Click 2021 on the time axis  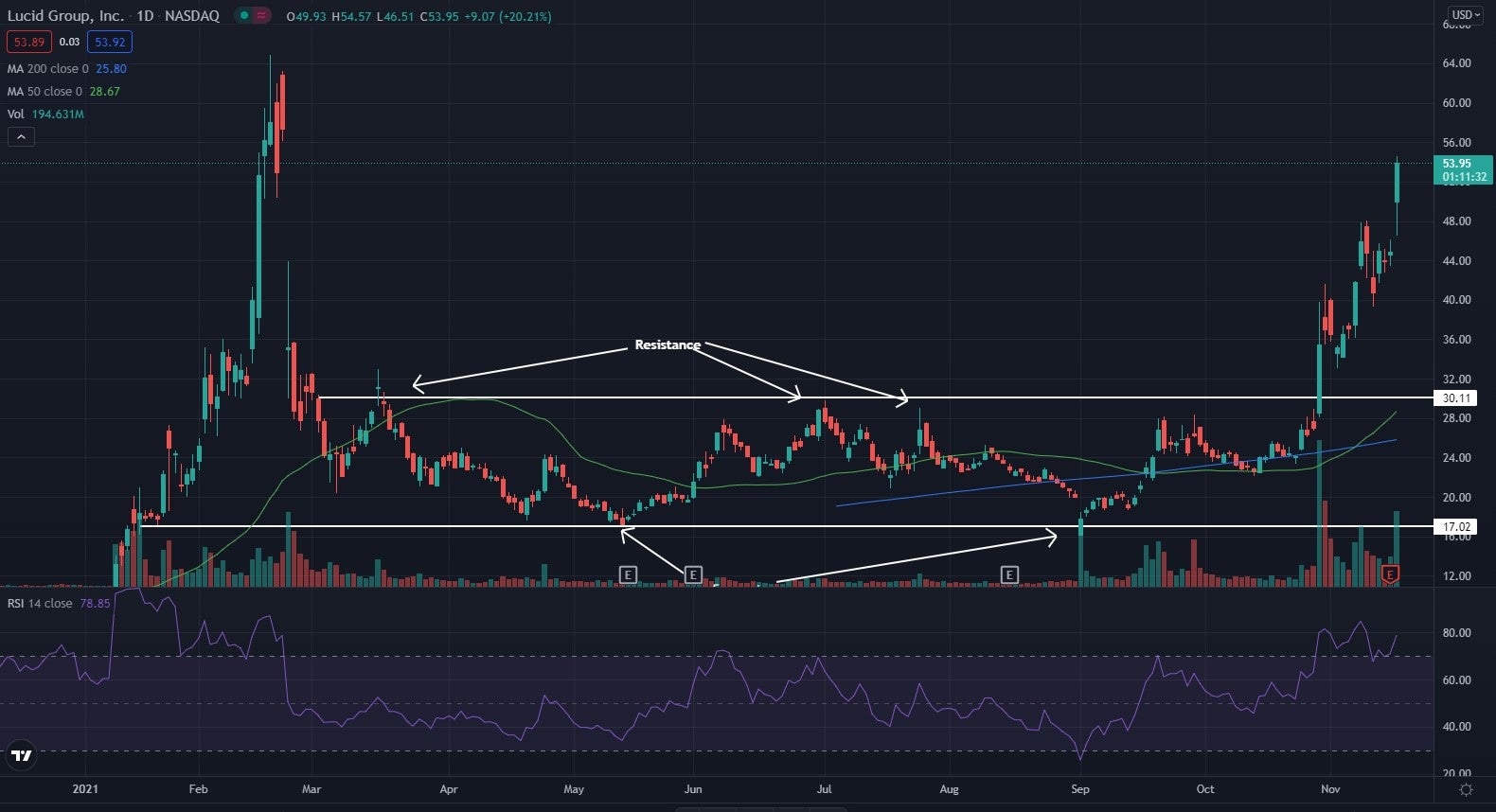pos(85,789)
